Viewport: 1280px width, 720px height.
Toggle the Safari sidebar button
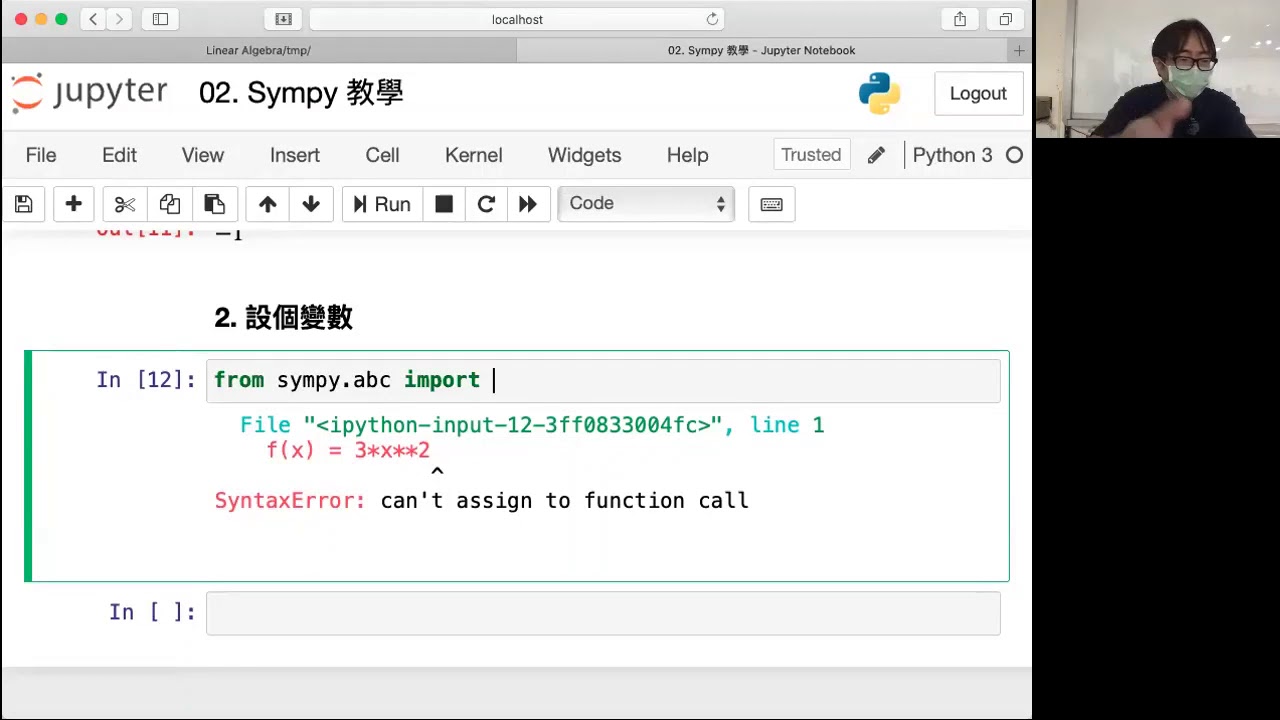(x=160, y=19)
